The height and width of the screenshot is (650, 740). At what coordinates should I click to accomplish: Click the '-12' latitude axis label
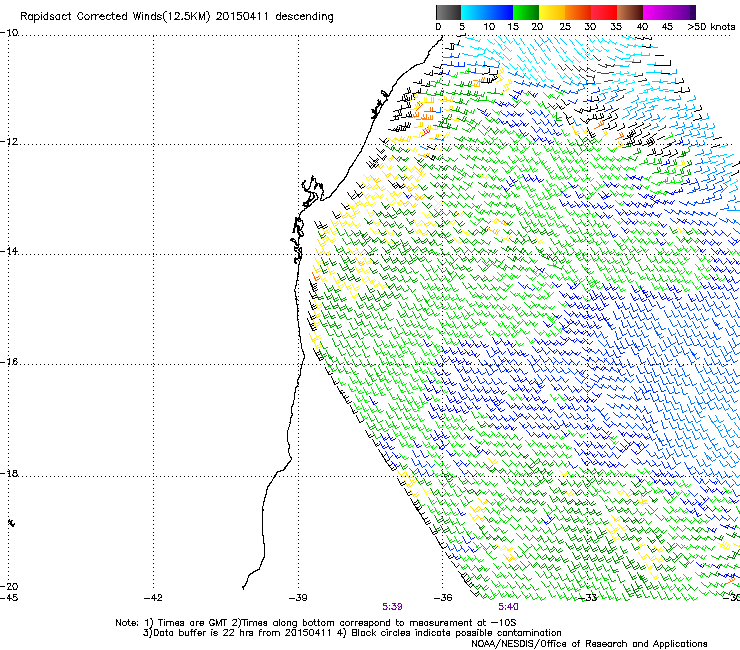tap(9, 142)
